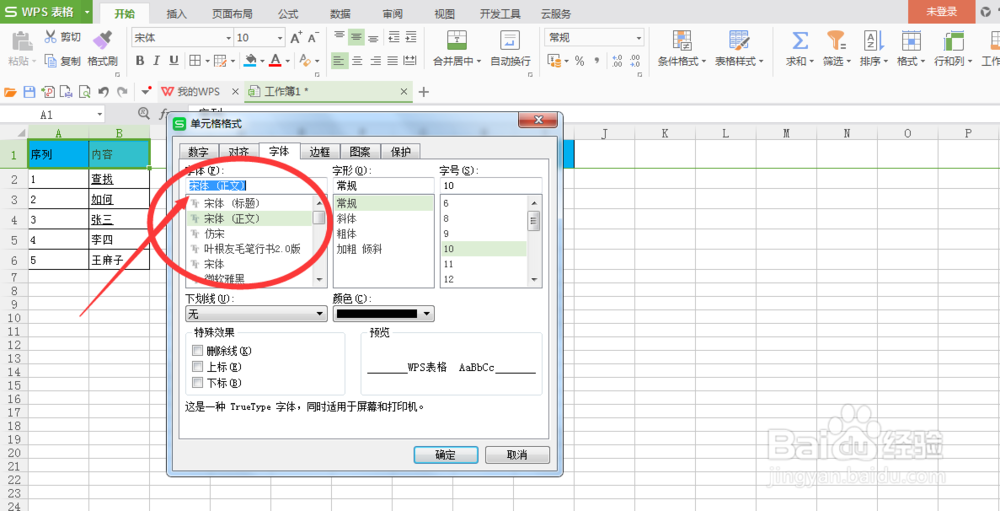Select the Format Painter brush
The image size is (1000, 511).
[103, 40]
